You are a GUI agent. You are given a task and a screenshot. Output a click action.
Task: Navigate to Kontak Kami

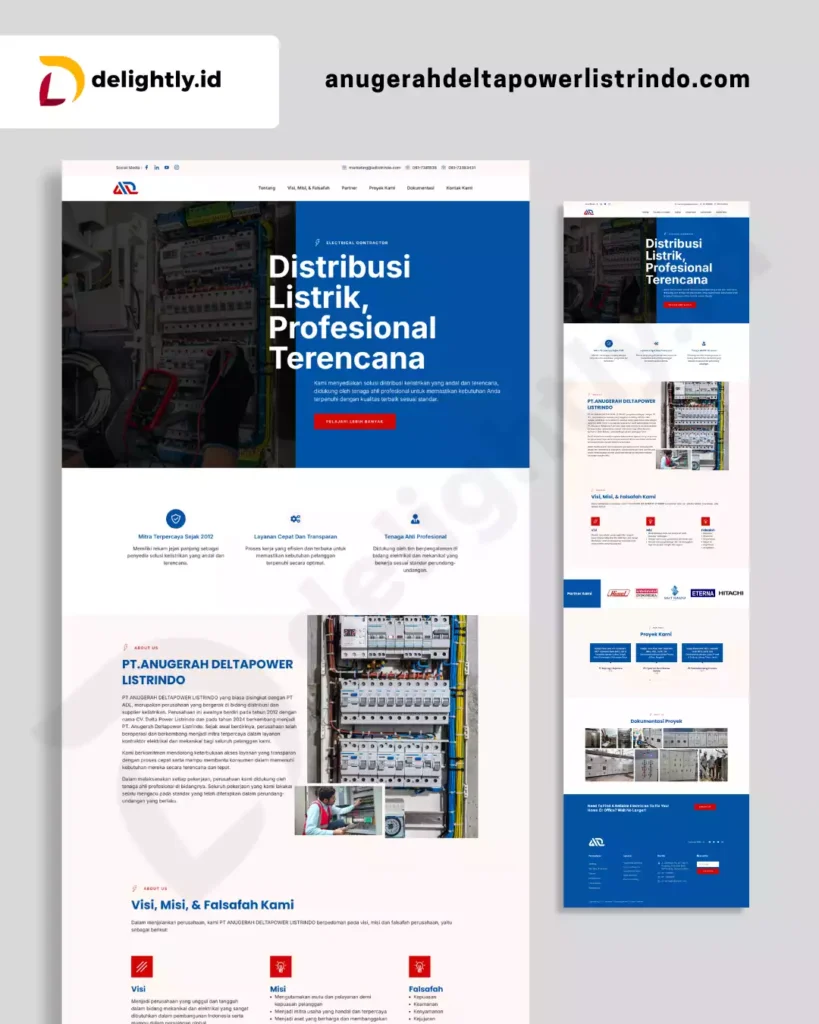pyautogui.click(x=460, y=188)
